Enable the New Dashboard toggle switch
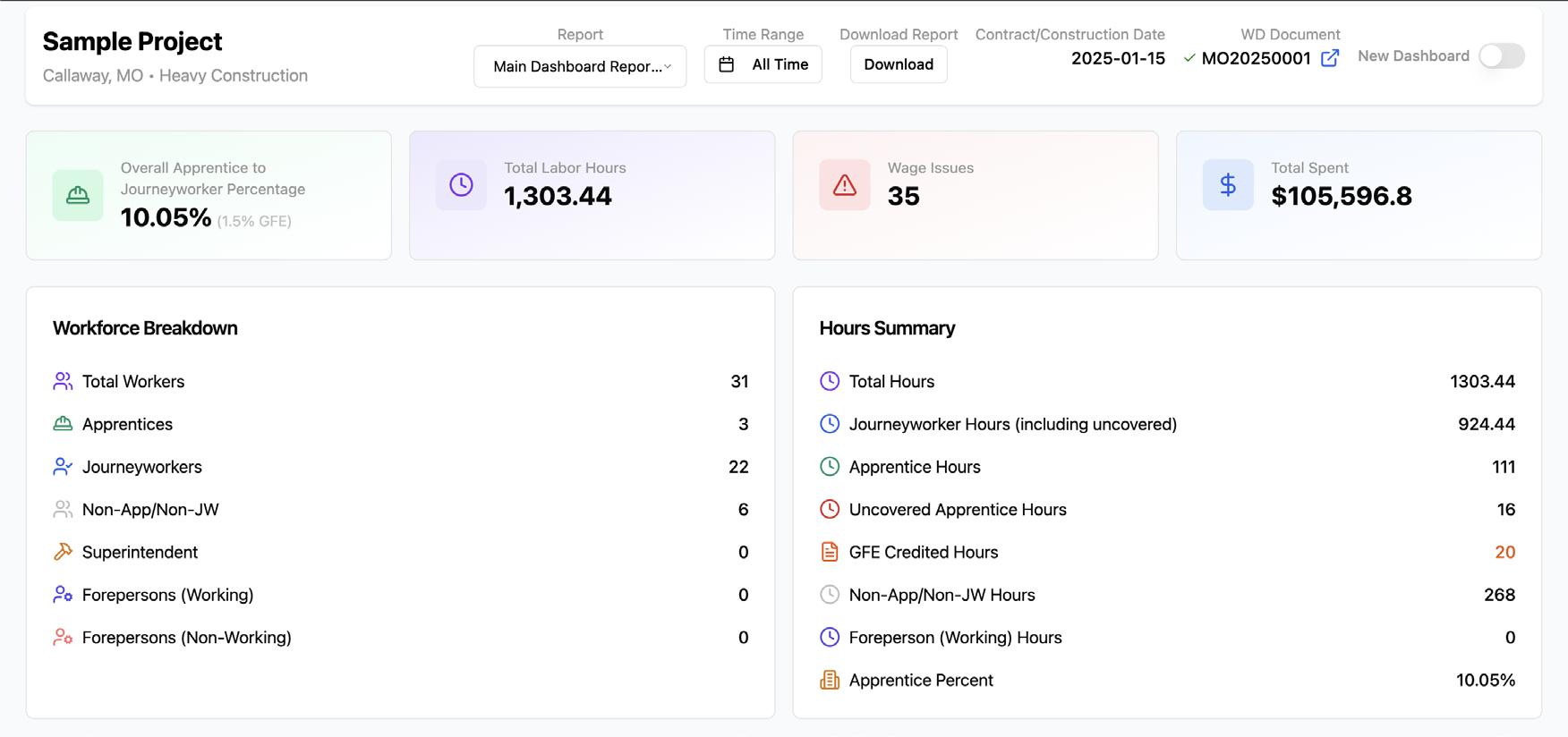The image size is (1568, 737). click(x=1501, y=55)
